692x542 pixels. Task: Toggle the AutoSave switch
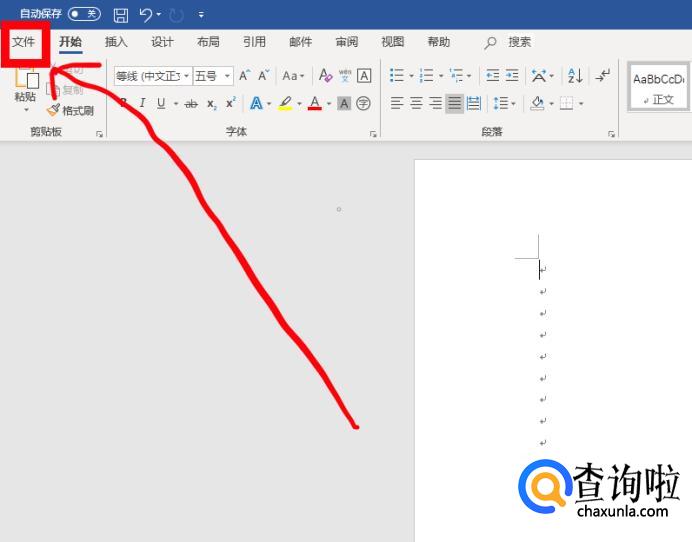pyautogui.click(x=84, y=14)
